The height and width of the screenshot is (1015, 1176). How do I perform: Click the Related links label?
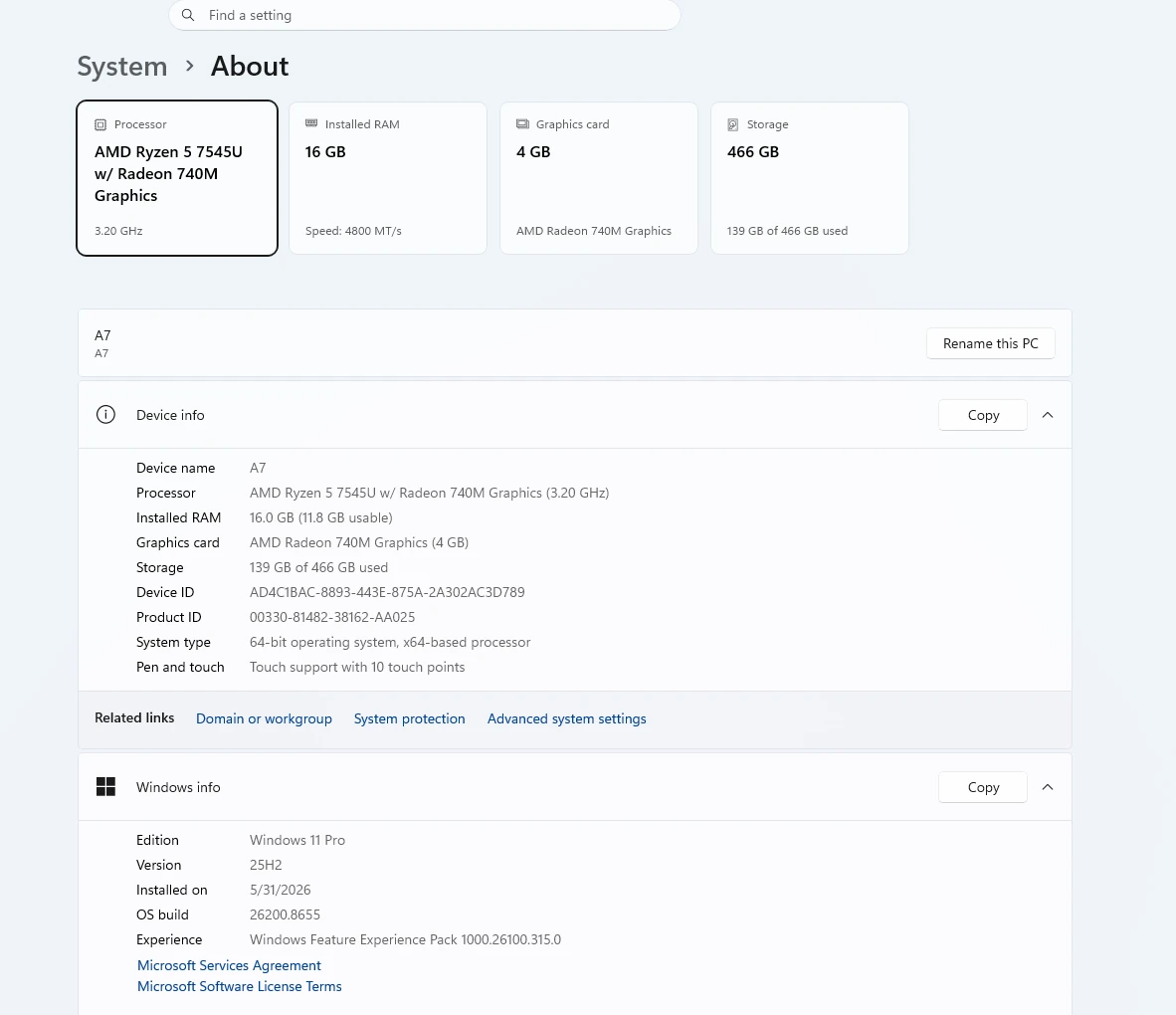click(x=134, y=717)
